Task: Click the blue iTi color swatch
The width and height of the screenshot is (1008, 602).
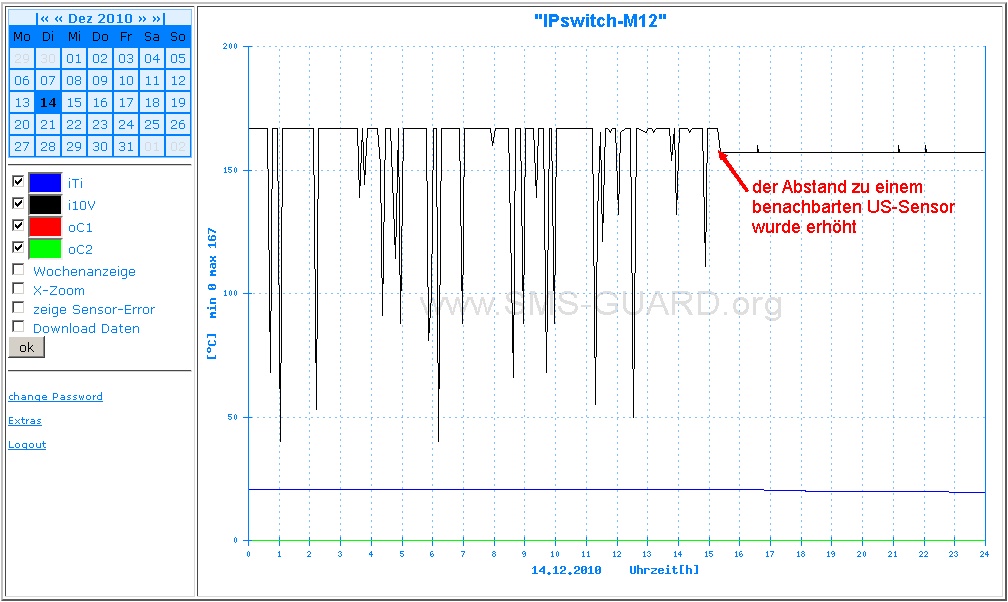Action: (x=45, y=183)
